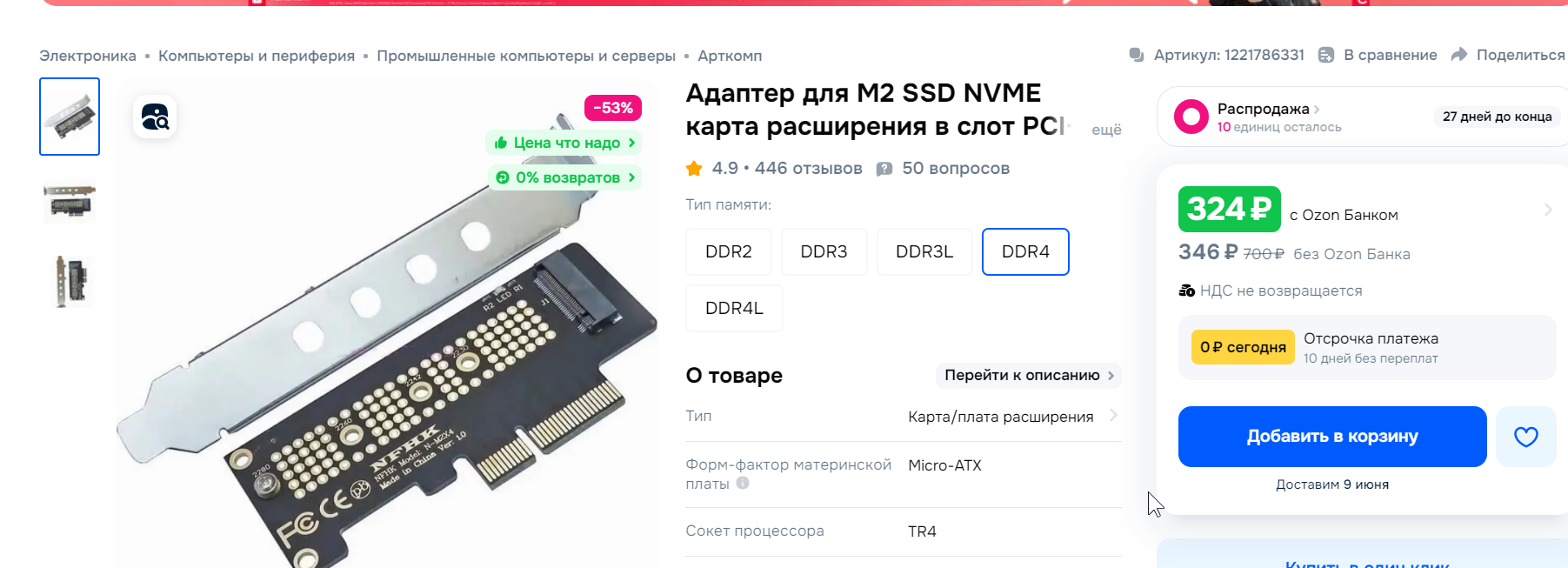Add product to favorites with heart icon
The height and width of the screenshot is (568, 1568).
point(1525,437)
